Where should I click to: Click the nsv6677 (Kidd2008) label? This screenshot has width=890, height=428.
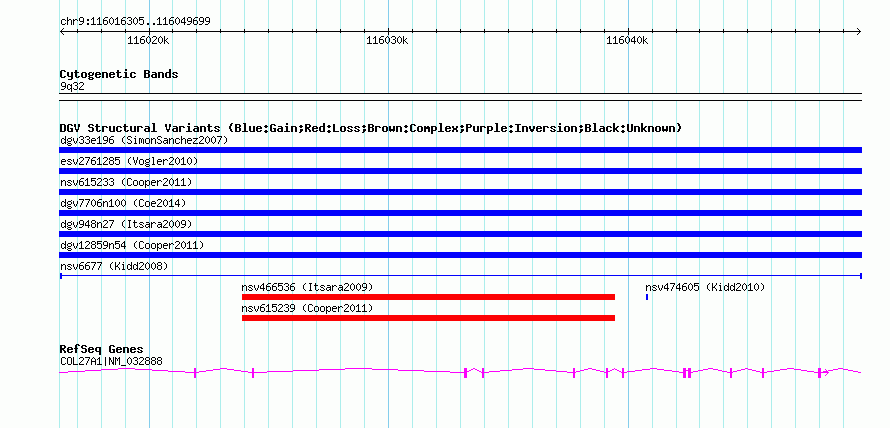coord(114,266)
